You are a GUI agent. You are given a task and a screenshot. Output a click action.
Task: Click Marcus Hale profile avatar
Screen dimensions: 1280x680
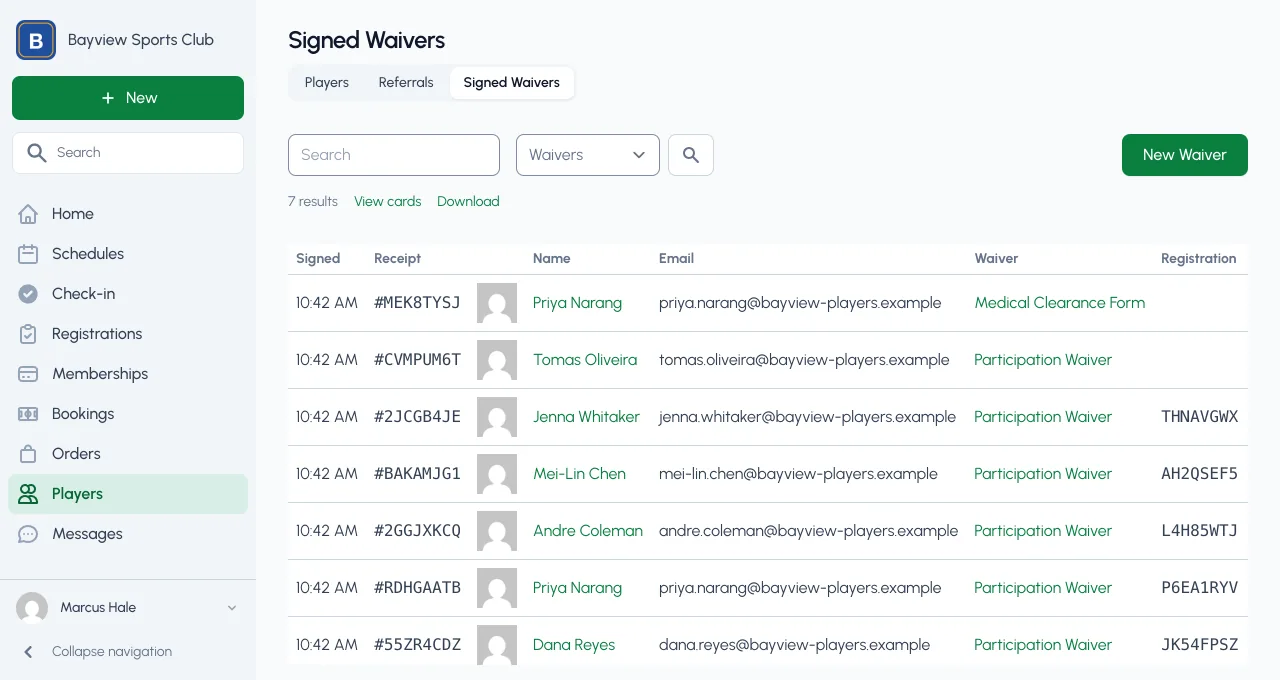point(32,608)
